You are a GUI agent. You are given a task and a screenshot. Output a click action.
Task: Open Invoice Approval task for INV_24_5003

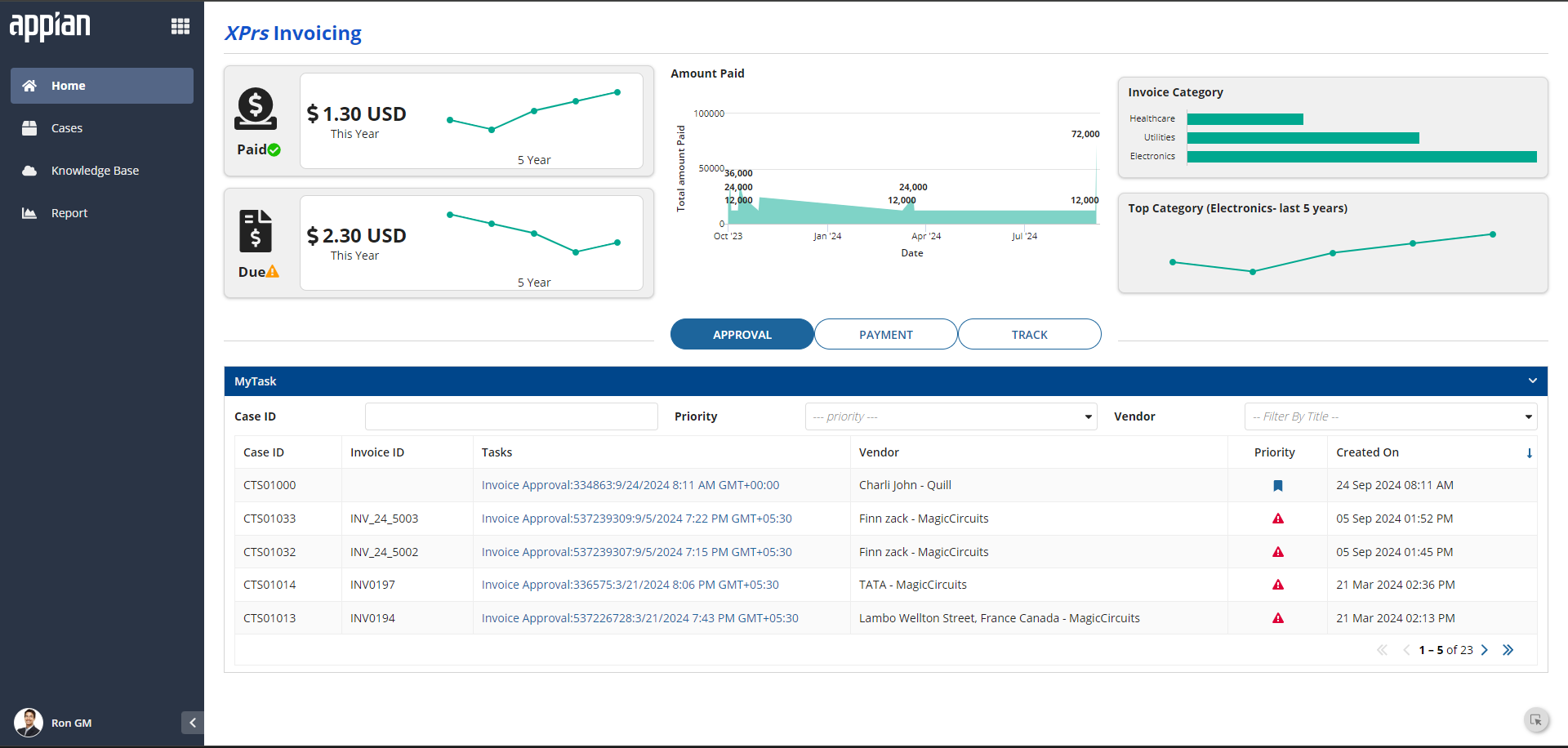point(636,519)
